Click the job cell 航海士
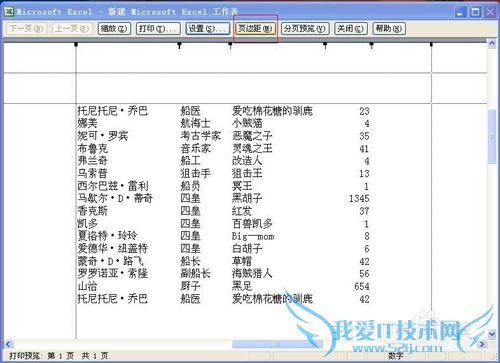This screenshot has width=500, height=363. click(x=195, y=123)
